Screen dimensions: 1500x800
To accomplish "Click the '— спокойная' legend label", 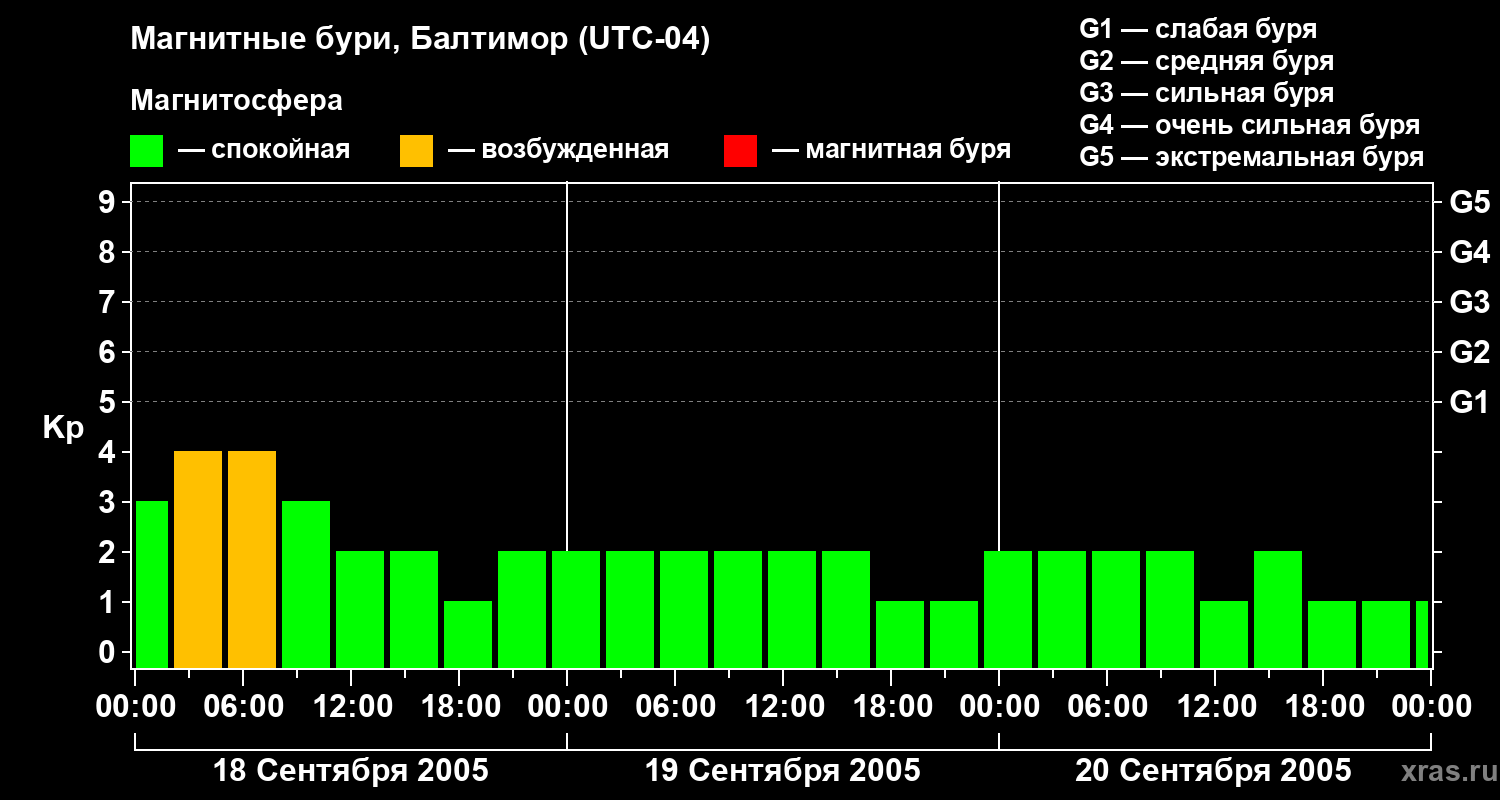I will coord(264,151).
